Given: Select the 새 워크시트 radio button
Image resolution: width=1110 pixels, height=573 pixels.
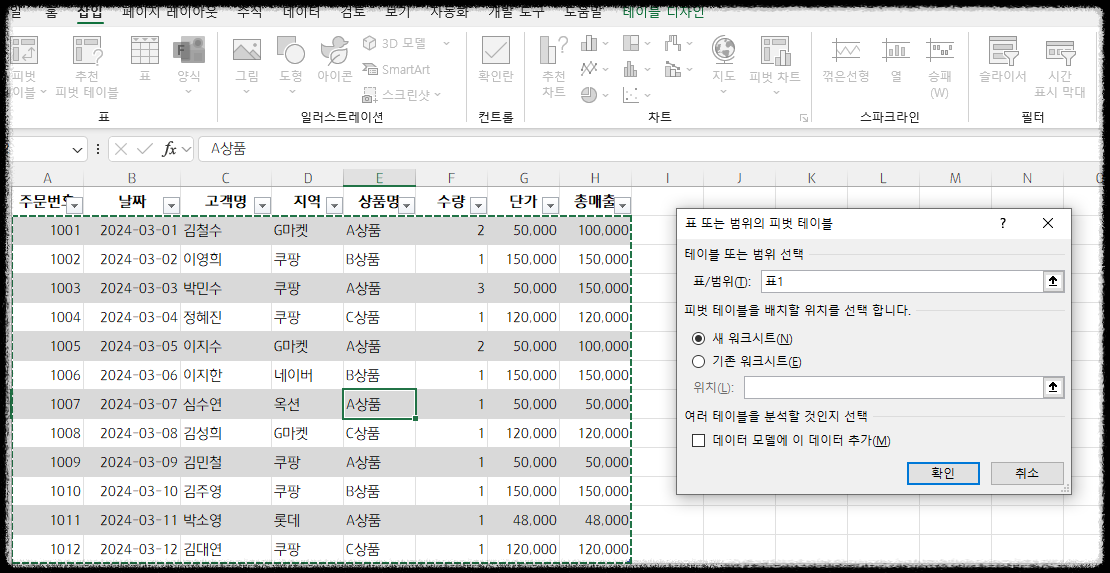Looking at the screenshot, I should click(x=699, y=339).
